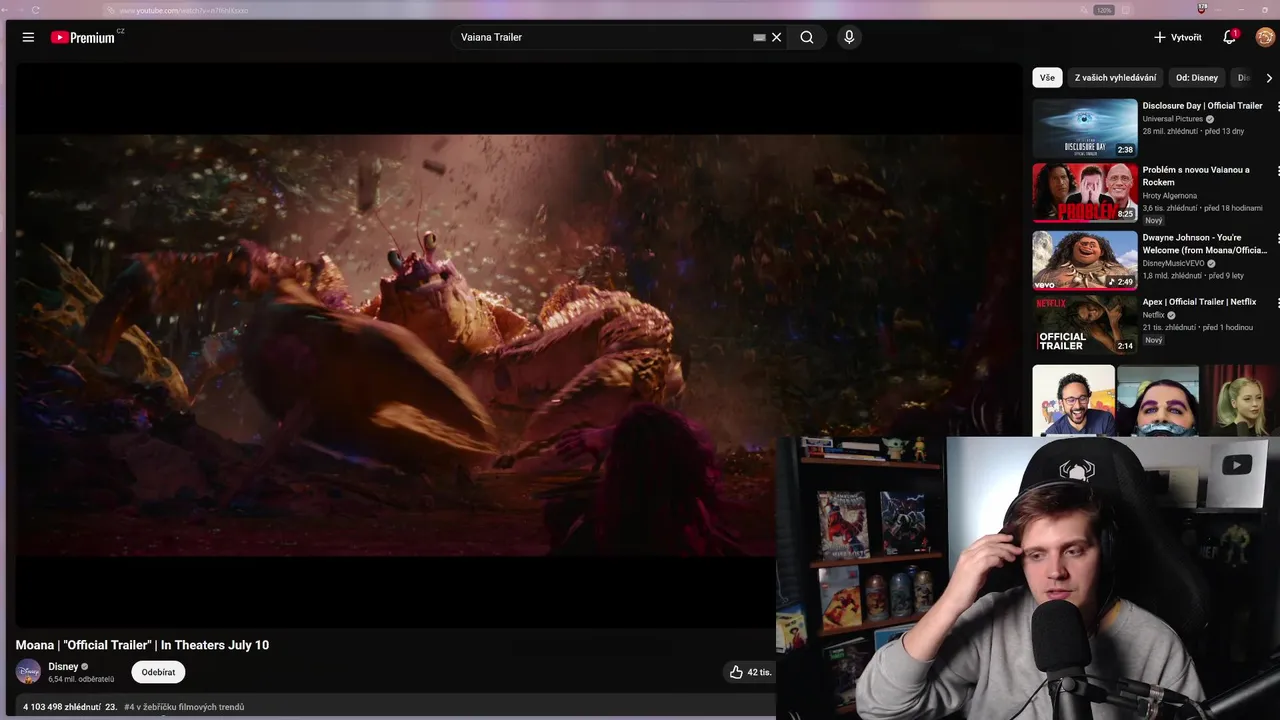1280x720 pixels.
Task: Open more options for Dwayne Johnson video
Action: point(1277,239)
